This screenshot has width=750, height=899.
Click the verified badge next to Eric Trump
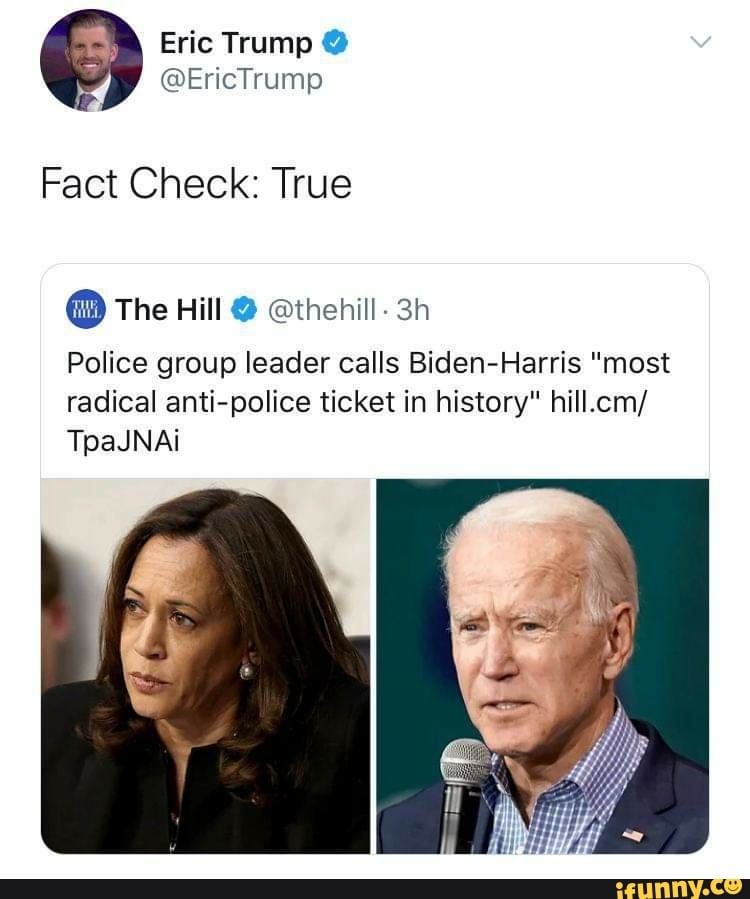[x=333, y=41]
